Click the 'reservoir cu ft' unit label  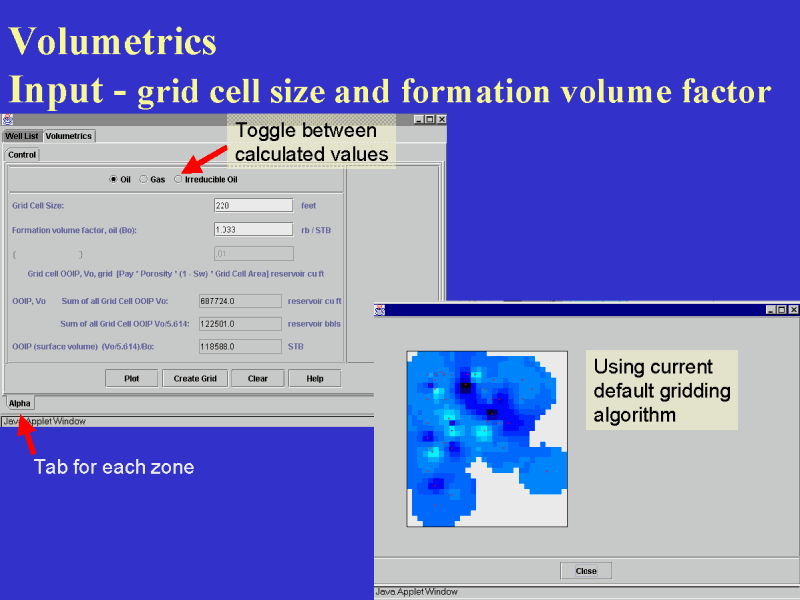tap(314, 301)
